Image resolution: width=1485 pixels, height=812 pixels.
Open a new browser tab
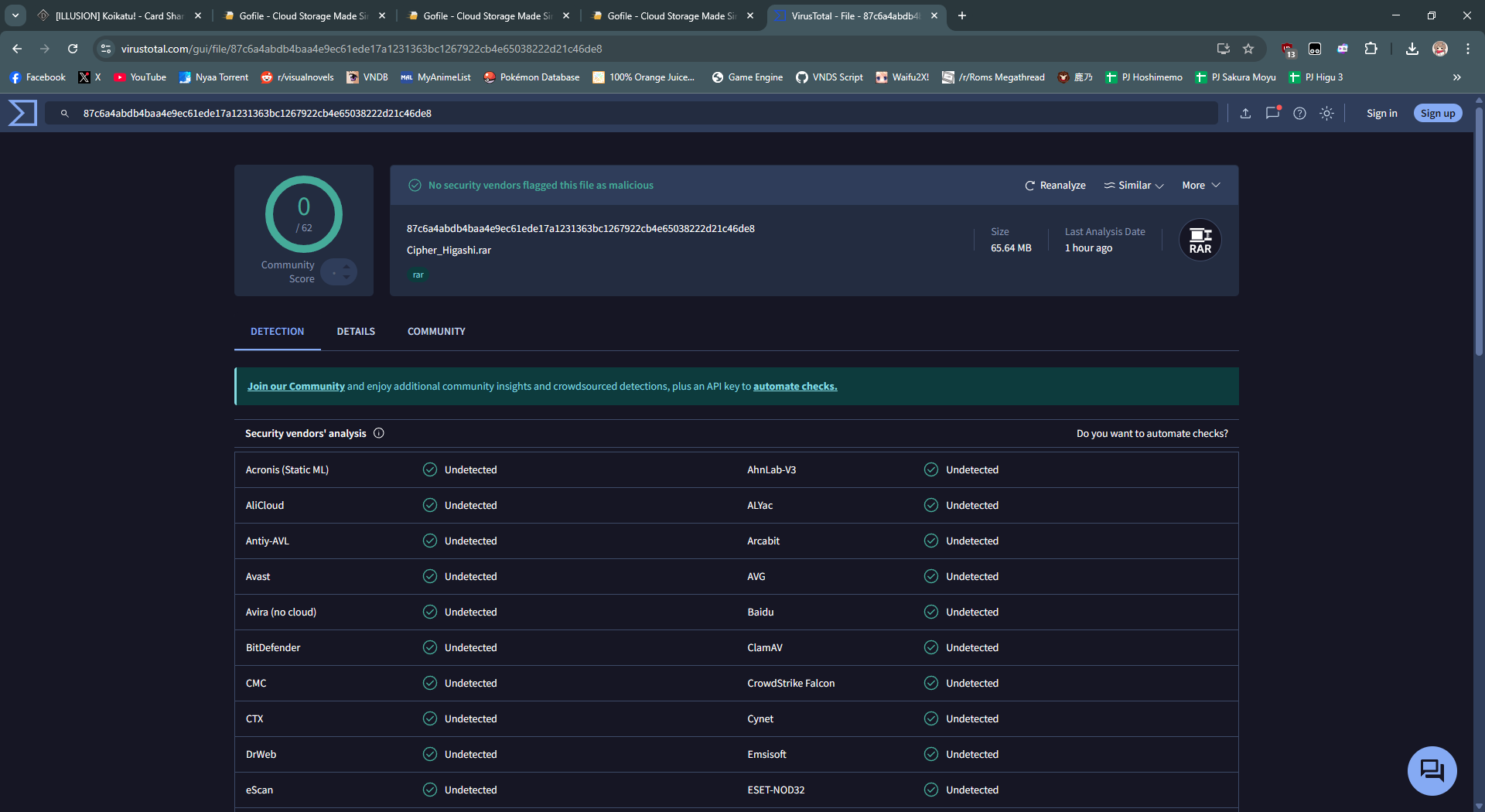[961, 15]
